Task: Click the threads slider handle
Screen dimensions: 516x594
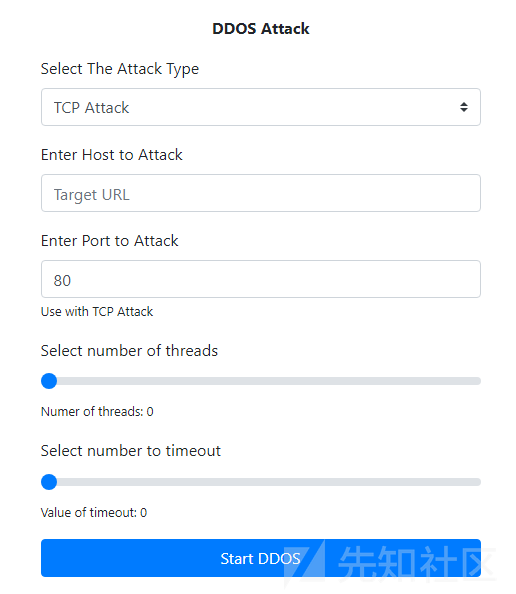Action: [49, 381]
